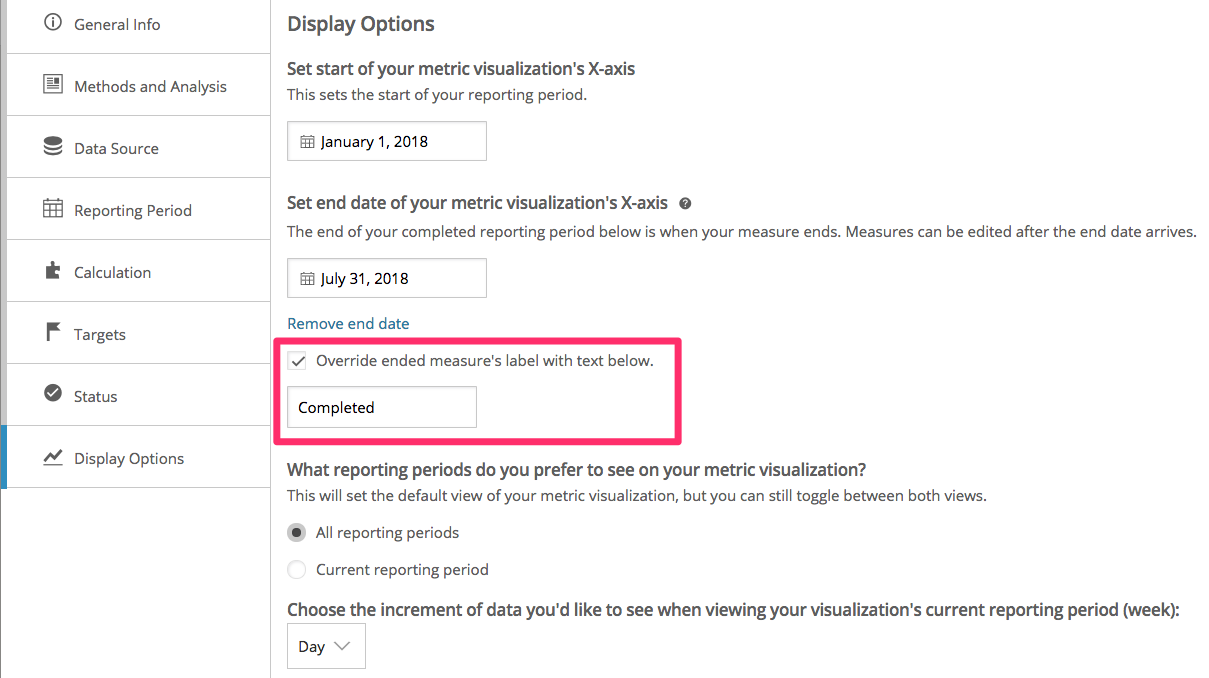Click the Completed label text field
Image resolution: width=1209 pixels, height=678 pixels.
382,408
